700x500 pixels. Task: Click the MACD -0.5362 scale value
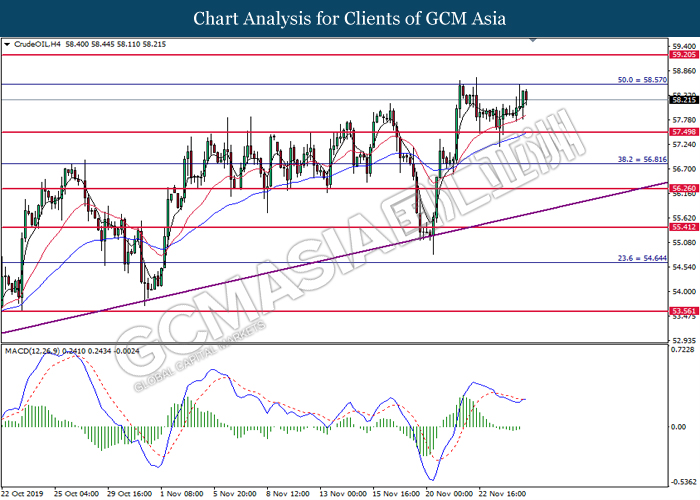(x=683, y=482)
